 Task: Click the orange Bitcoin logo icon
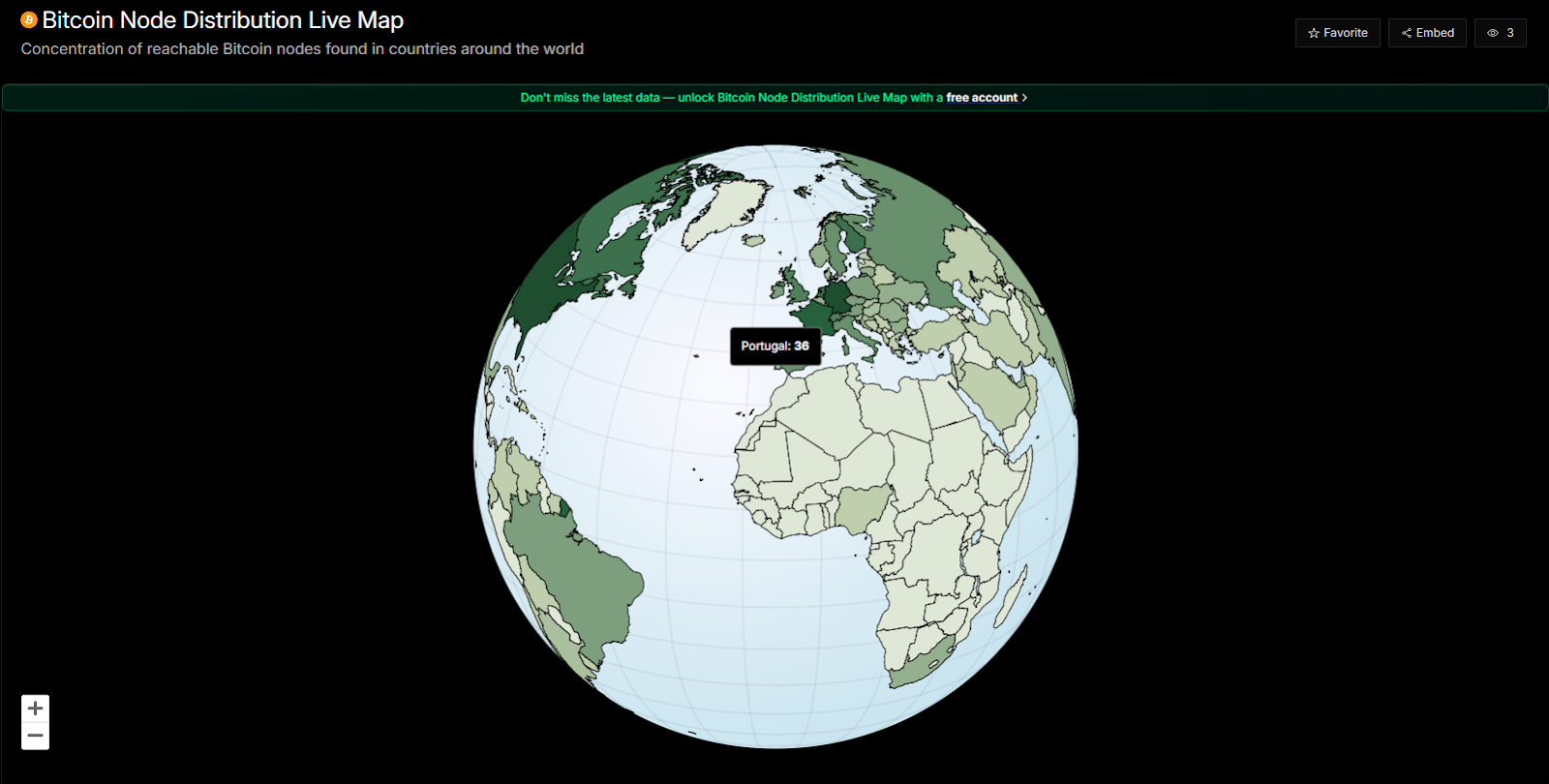(29, 20)
